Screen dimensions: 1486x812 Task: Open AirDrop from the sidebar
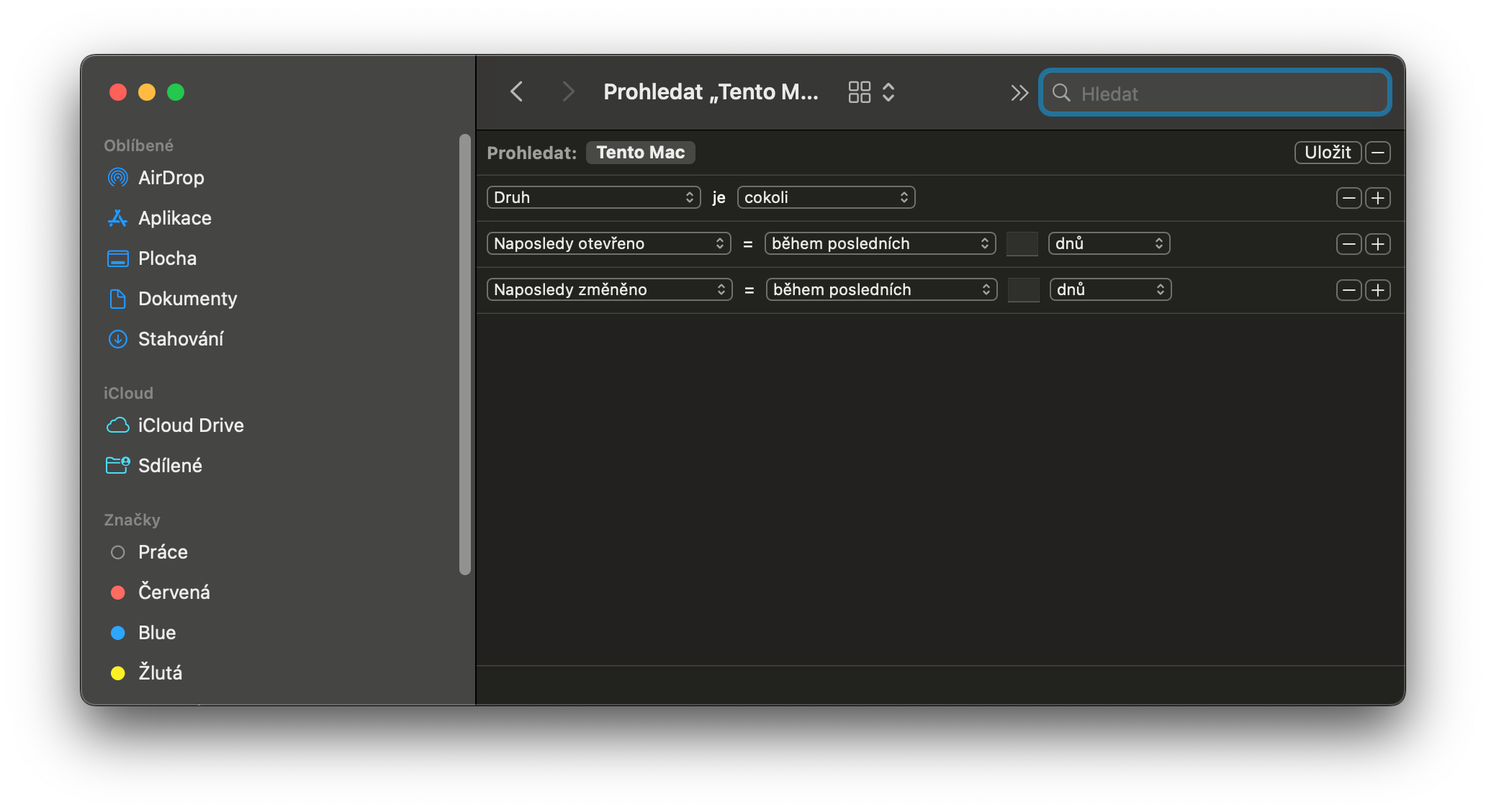(171, 178)
